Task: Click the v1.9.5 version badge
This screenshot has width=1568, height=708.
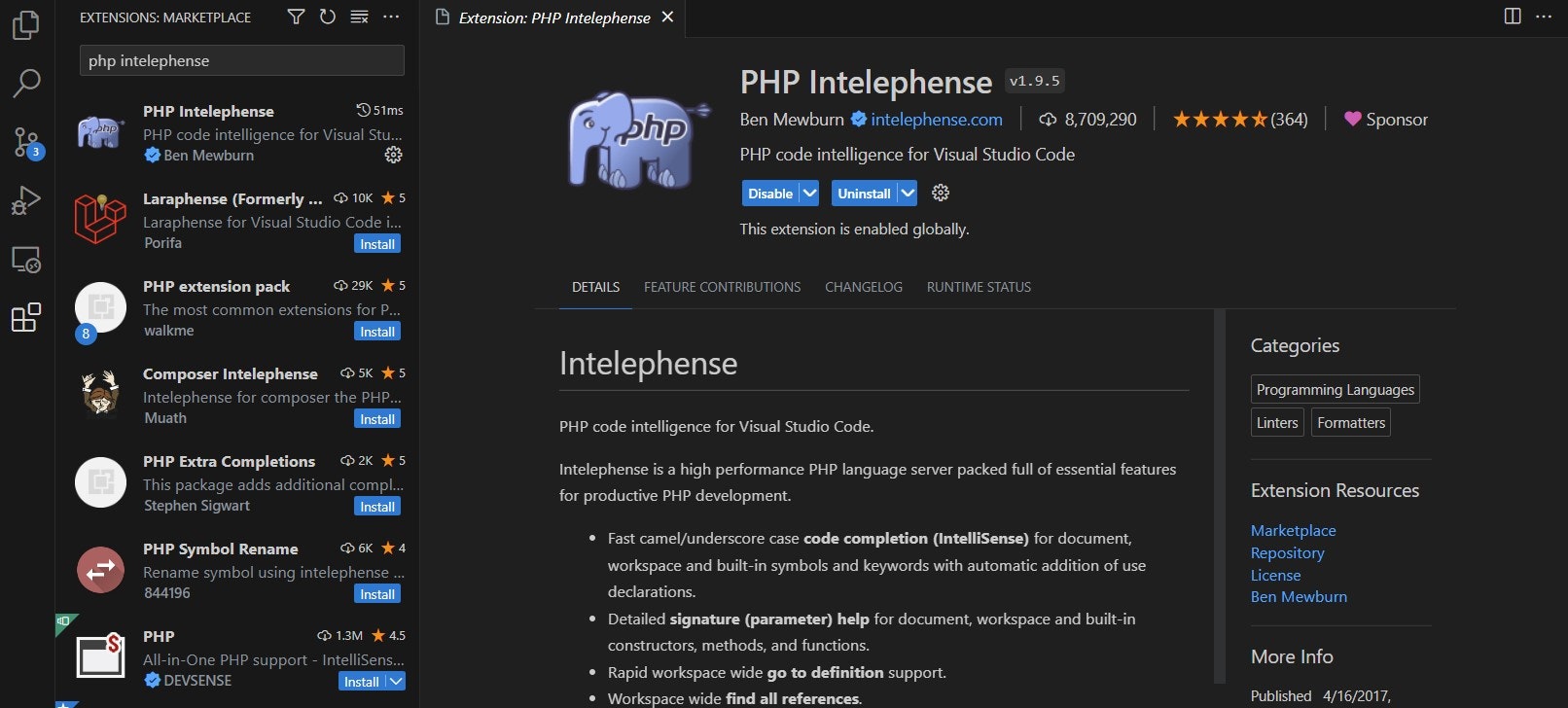Action: [1034, 81]
